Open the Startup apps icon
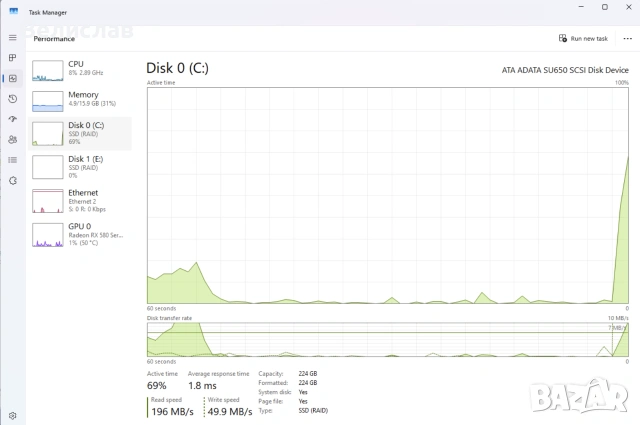This screenshot has width=640, height=425. click(13, 119)
